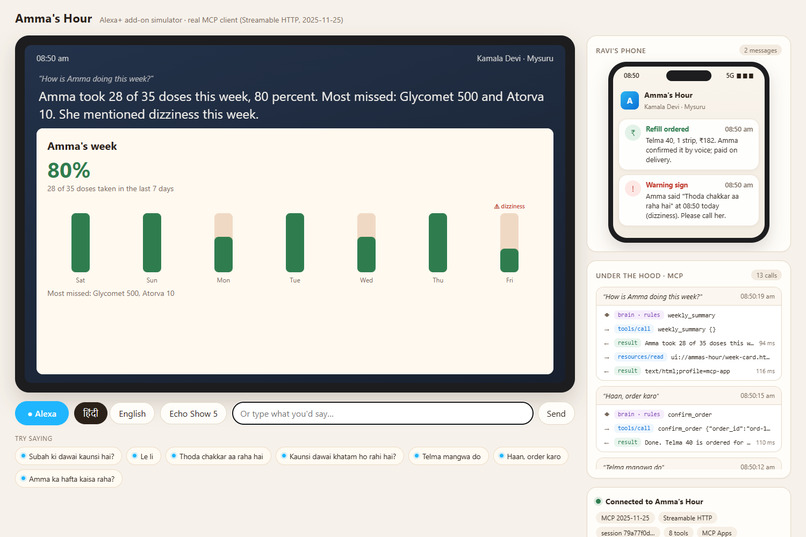This screenshot has width=806, height=537.
Task: Try saying 'Subah ki dawai kaunsi hai?'
Action: 68,456
